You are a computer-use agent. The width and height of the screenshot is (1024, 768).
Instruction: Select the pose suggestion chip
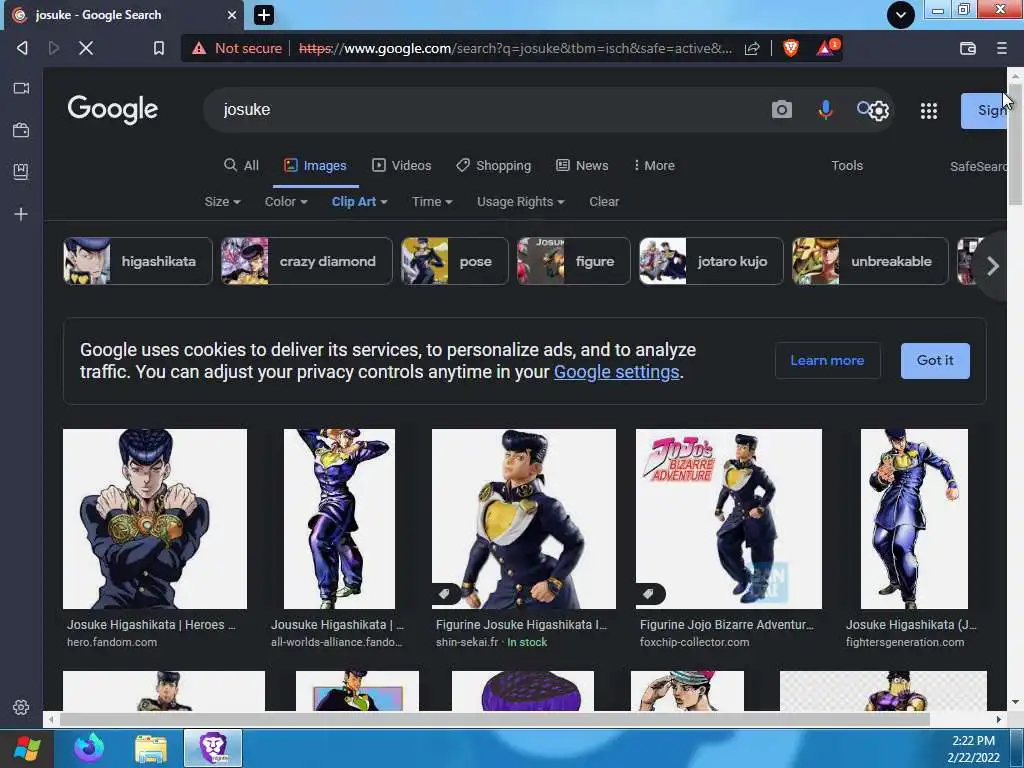coord(455,261)
